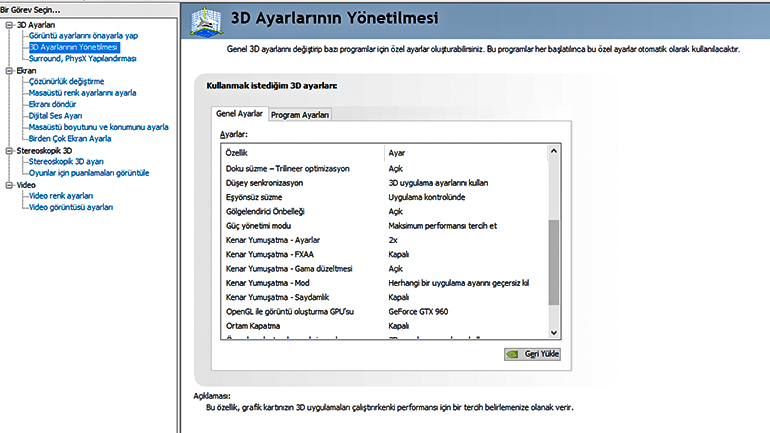The image size is (770, 433).
Task: Select Kenar Yumuşatma - Ayarlar row
Action: pos(385,240)
